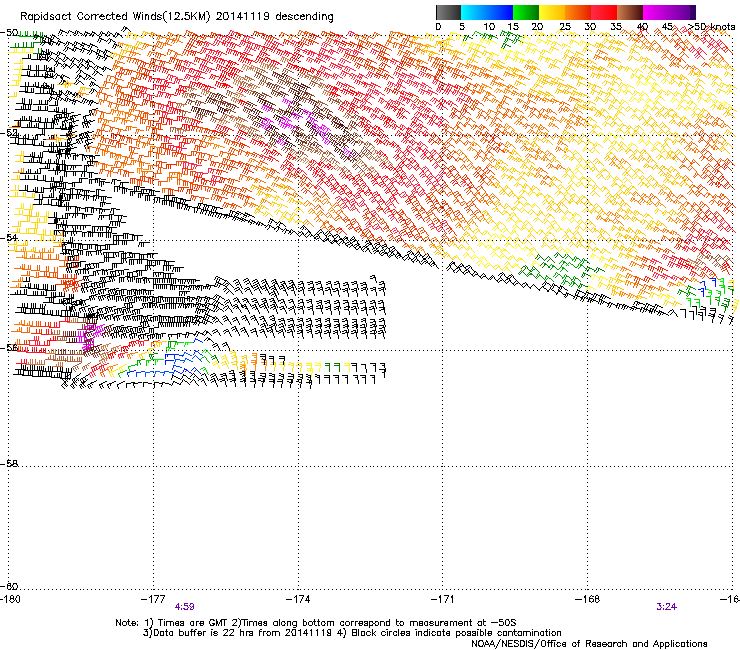This screenshot has height=650, width=740.
Task: Pick the orange 25-30 knots legend segment
Action: pos(578,12)
